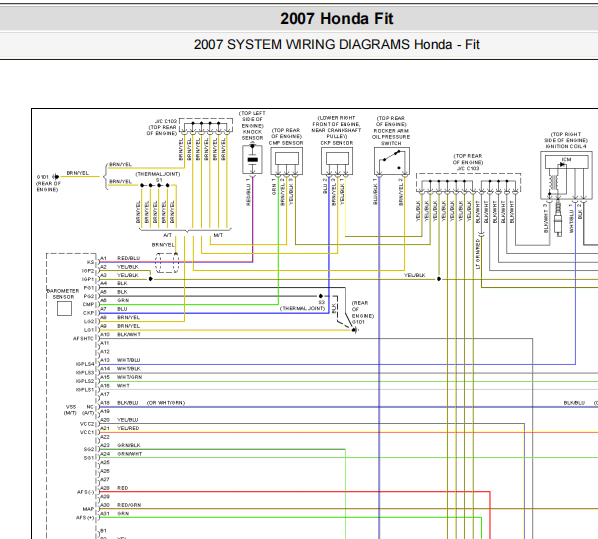Click the IGNITION COIL 4 label
Screen dimensions: 598x539
coord(566,146)
